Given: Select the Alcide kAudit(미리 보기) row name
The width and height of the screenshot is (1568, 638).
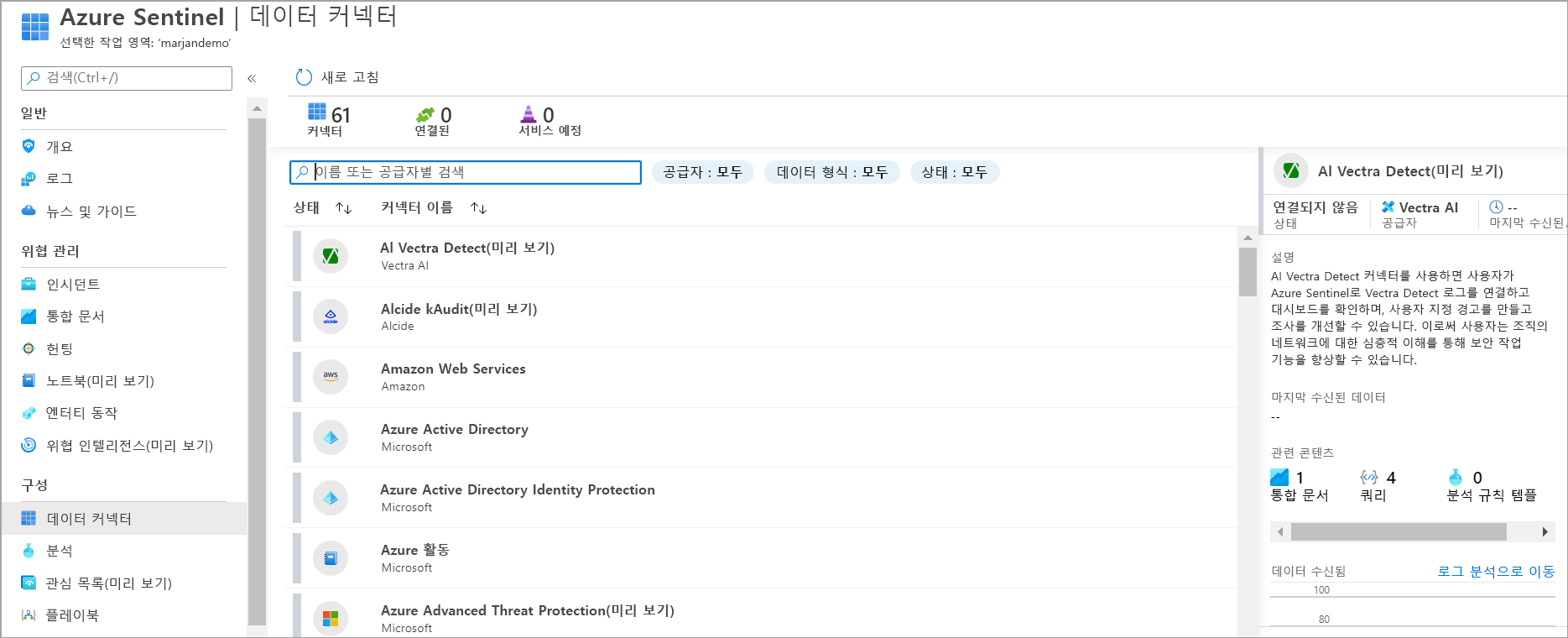Looking at the screenshot, I should [459, 309].
